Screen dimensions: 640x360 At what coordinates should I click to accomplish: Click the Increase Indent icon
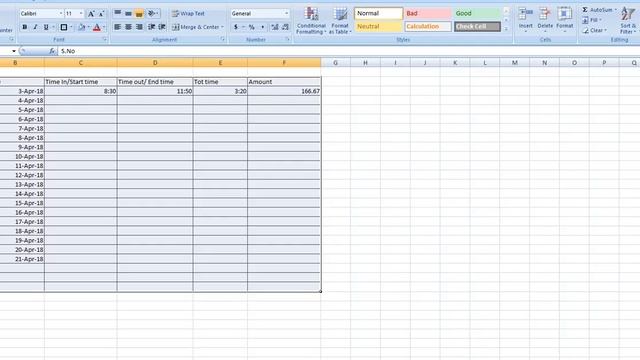pos(162,27)
